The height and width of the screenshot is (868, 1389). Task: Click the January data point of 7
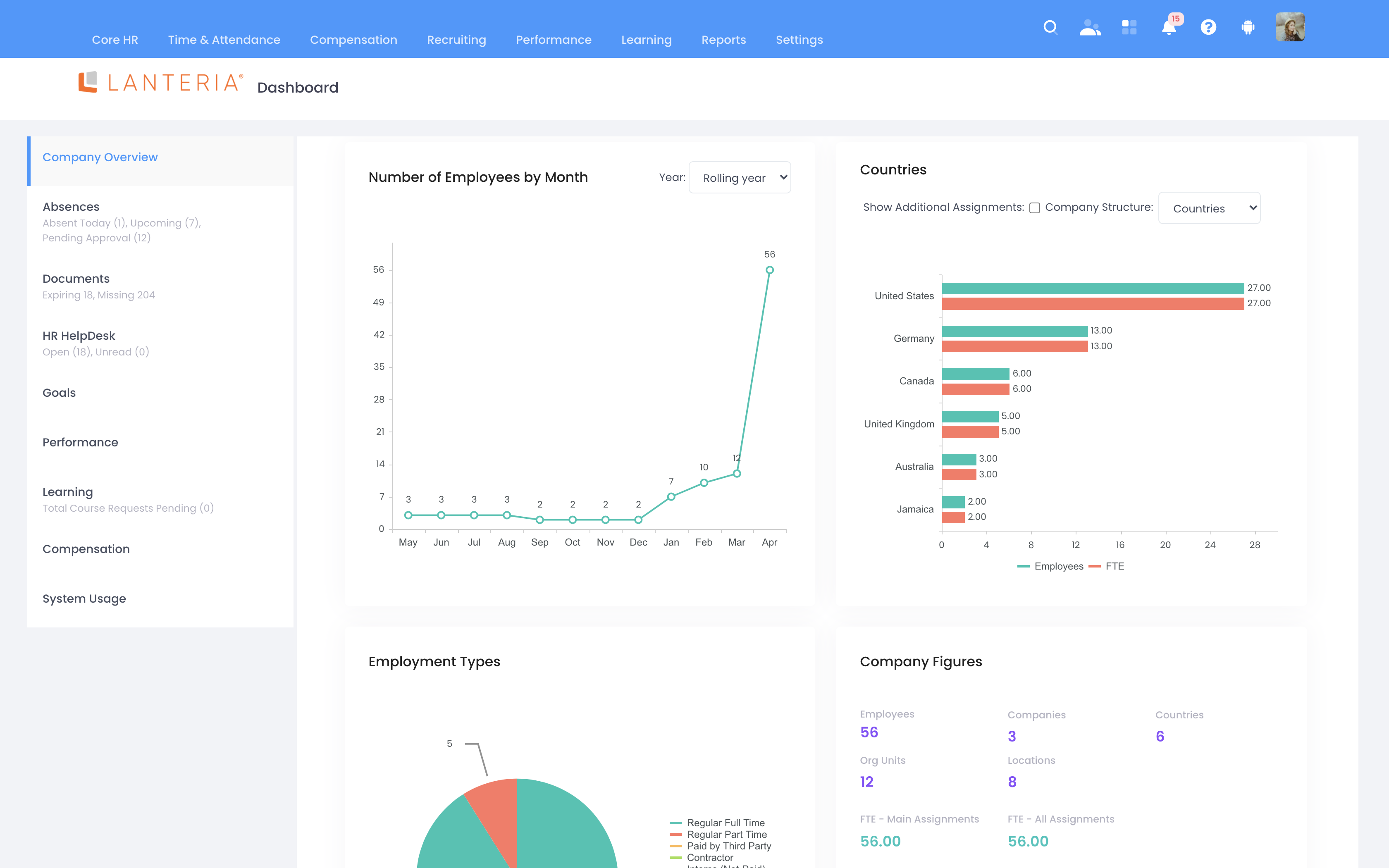click(x=671, y=496)
